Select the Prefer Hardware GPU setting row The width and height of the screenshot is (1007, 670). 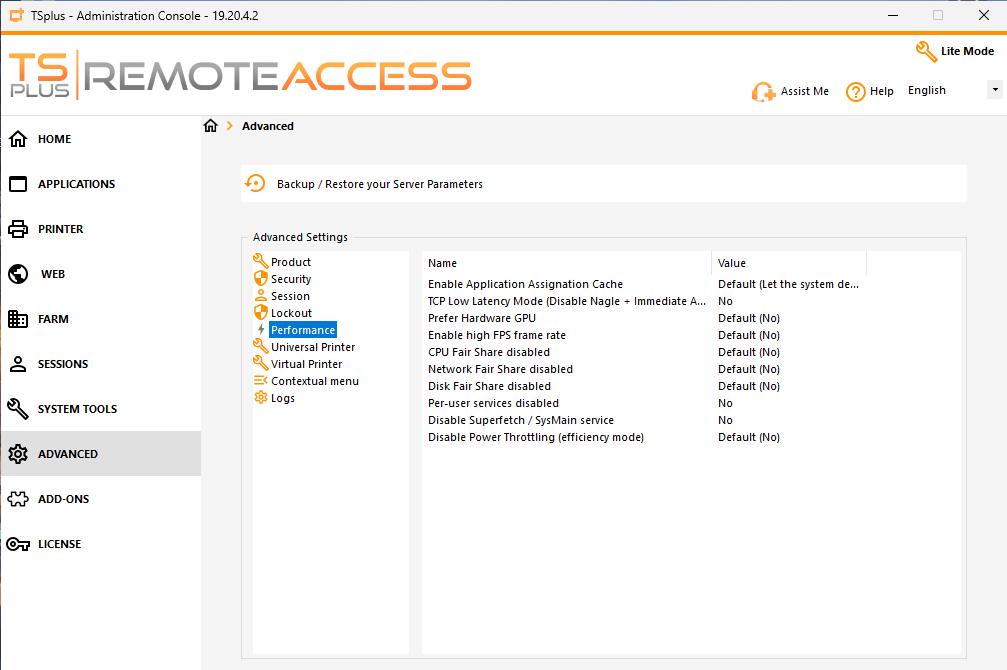482,318
